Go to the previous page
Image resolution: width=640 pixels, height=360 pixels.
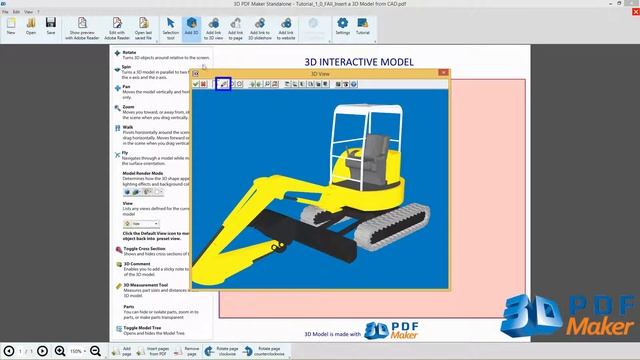(x=9, y=351)
